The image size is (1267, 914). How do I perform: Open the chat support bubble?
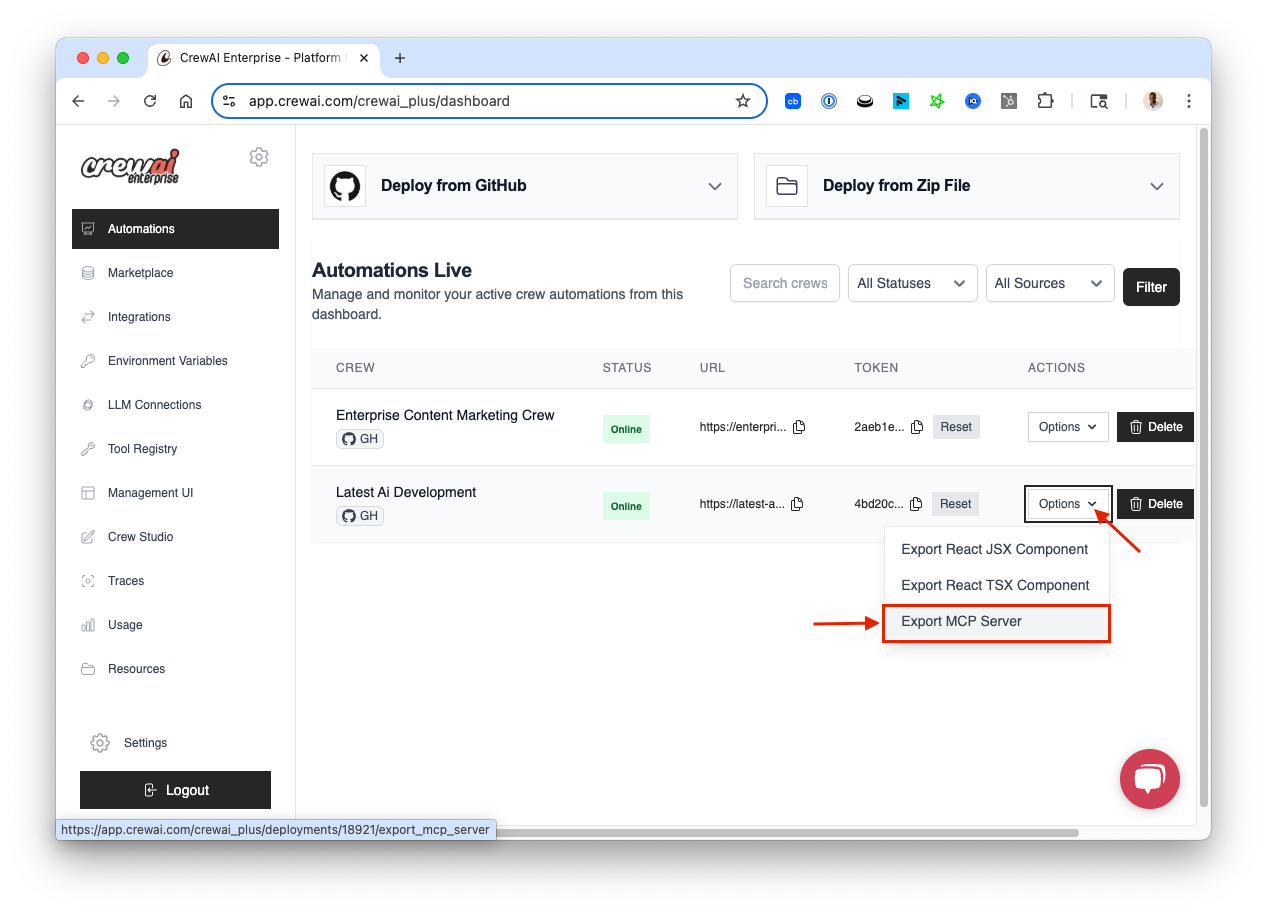tap(1149, 778)
